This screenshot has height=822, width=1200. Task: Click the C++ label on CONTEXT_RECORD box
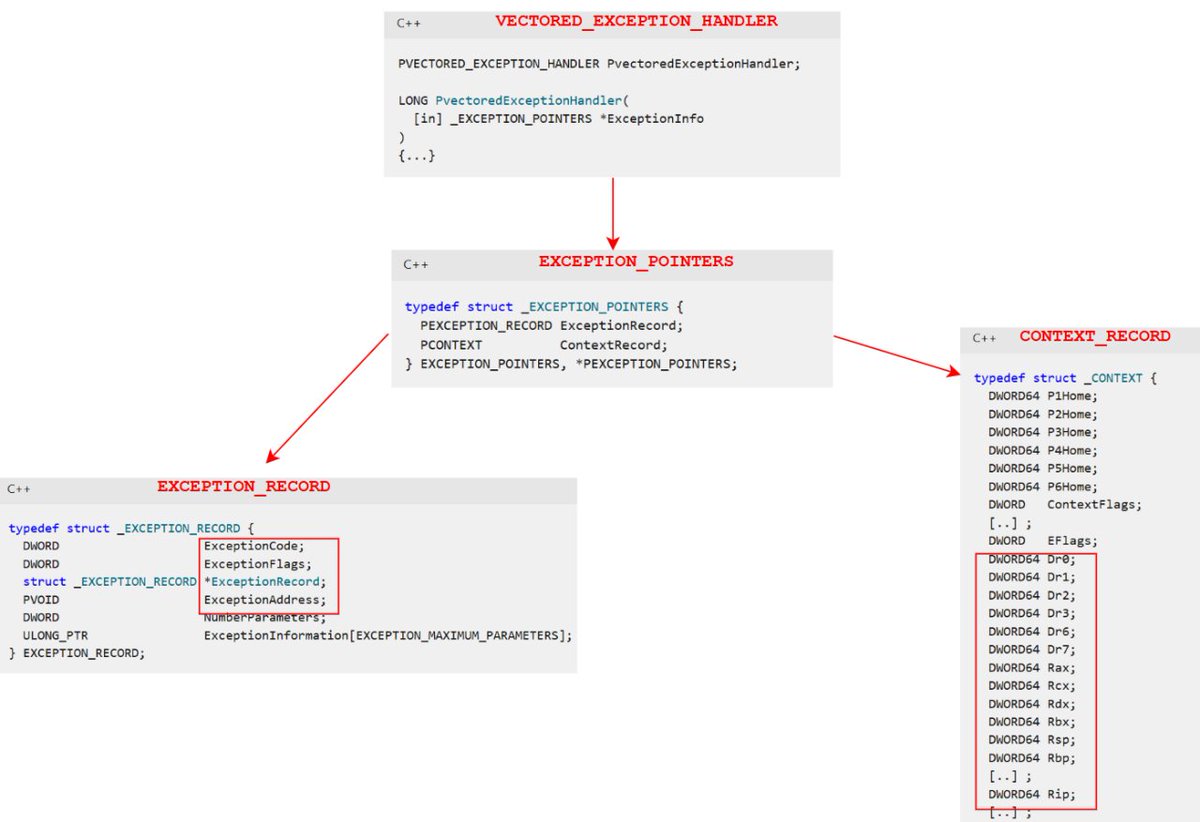tap(983, 337)
